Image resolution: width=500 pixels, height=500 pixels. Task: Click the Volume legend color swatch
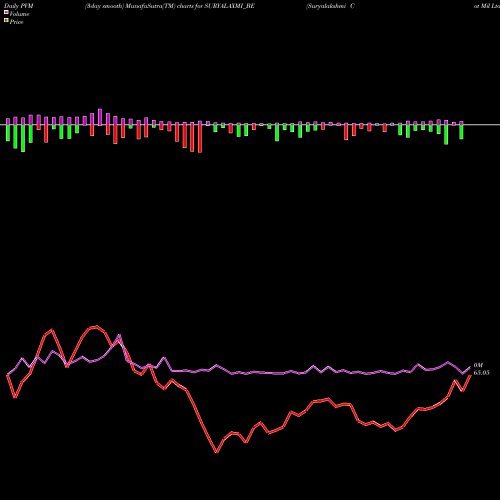6,13
